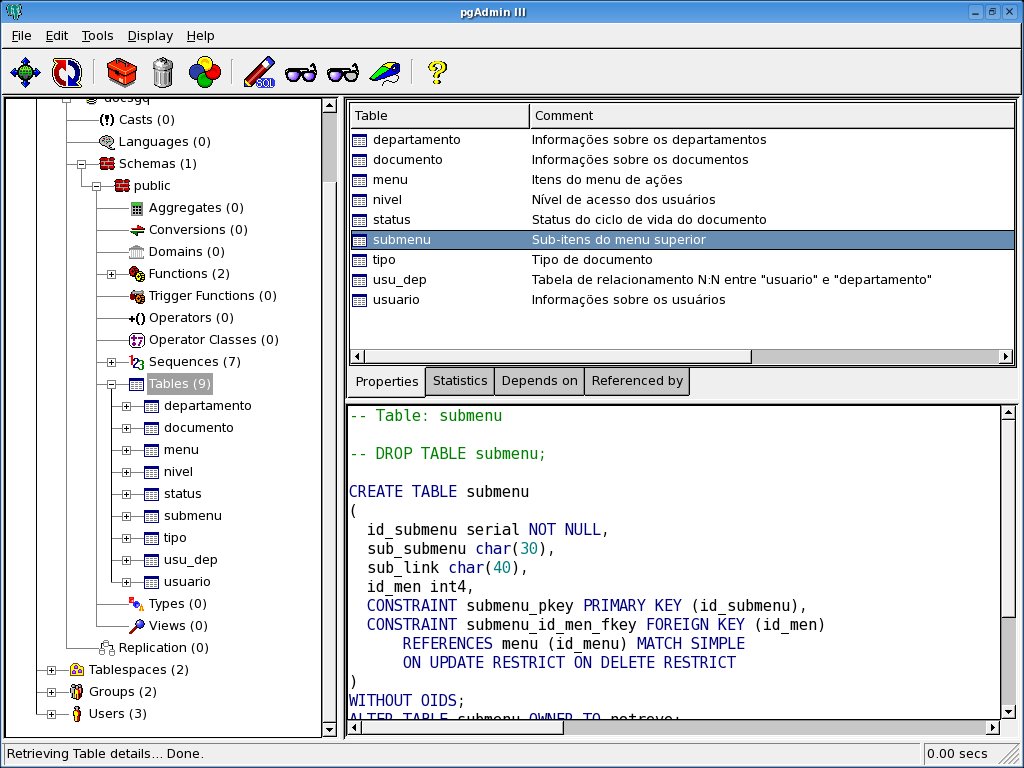
Task: Open the properties colored circles icon
Action: coord(204,72)
